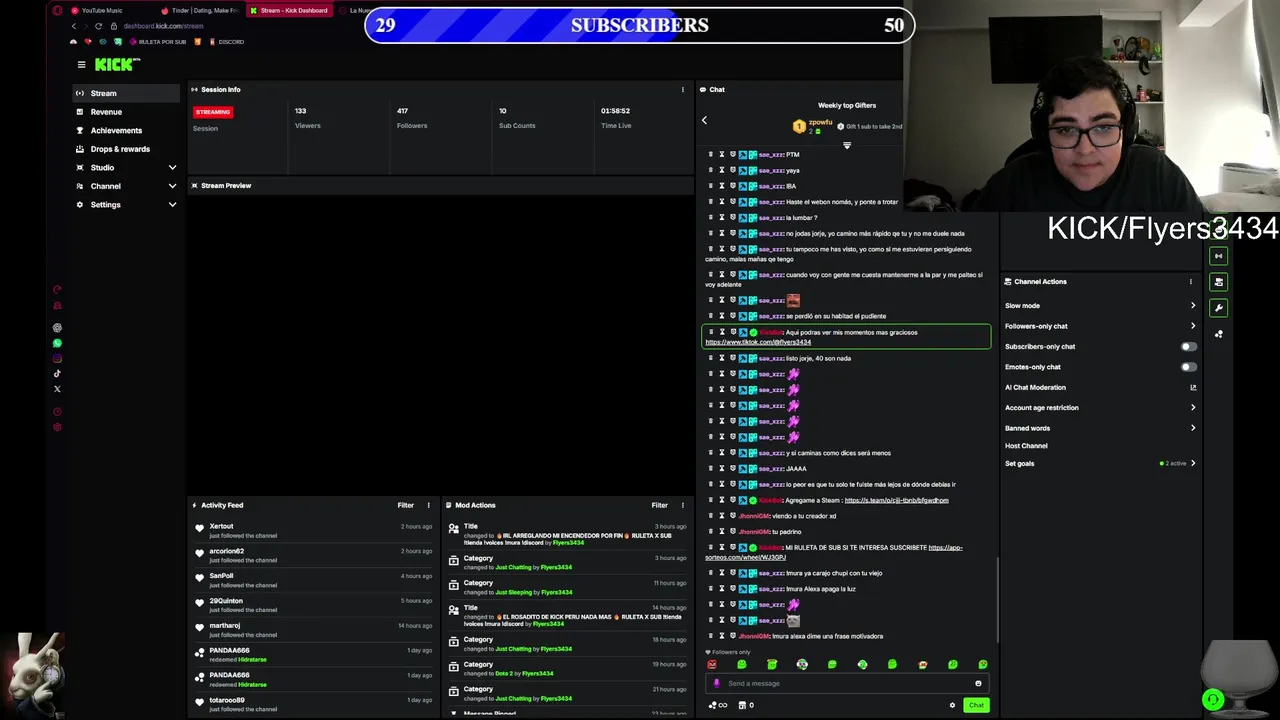This screenshot has height=720, width=1280.
Task: Click the Kick logo
Action: (117, 65)
